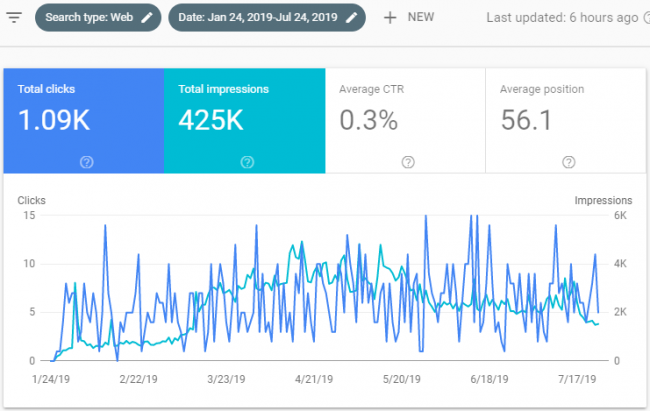Click the 2/22/19 date label

click(x=138, y=379)
